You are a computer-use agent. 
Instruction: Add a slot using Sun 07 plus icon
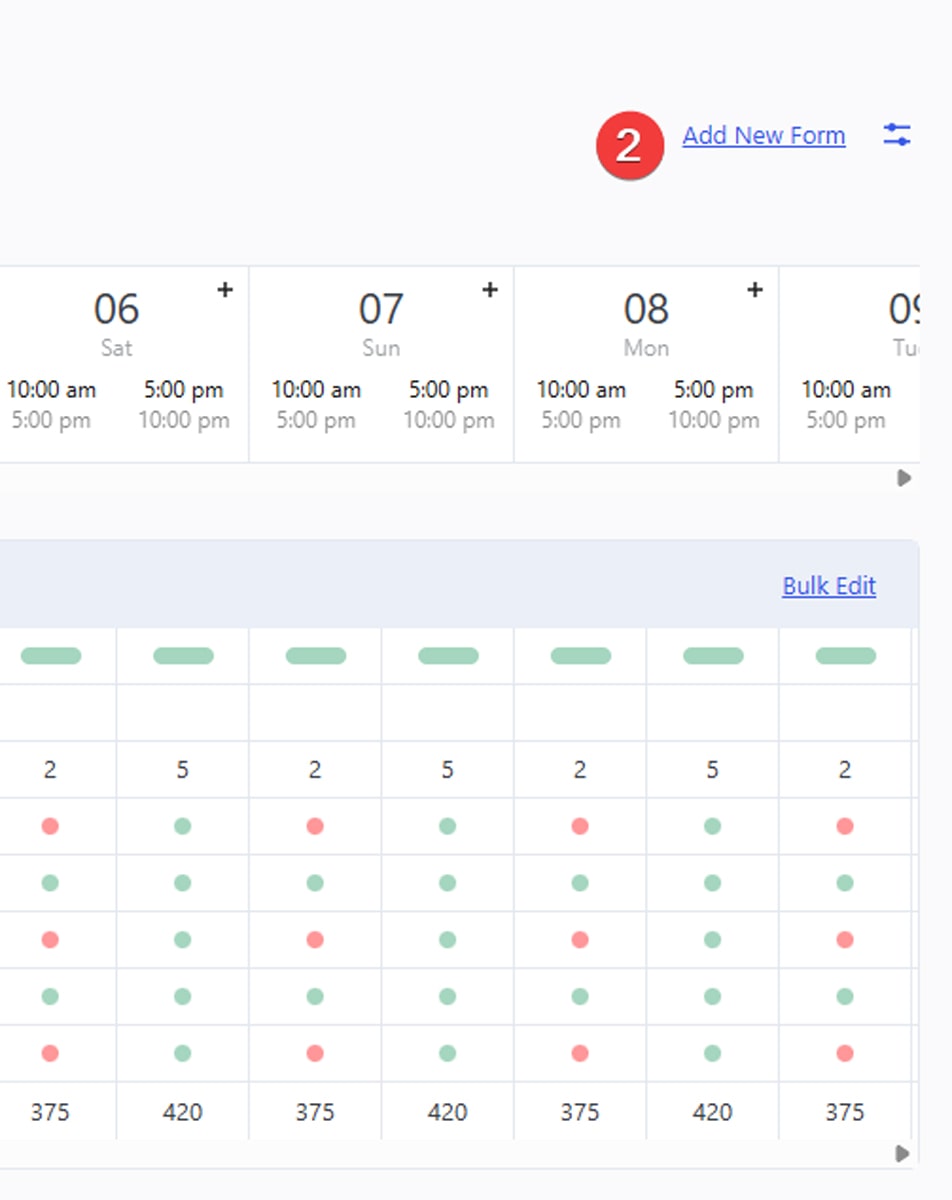pyautogui.click(x=490, y=290)
